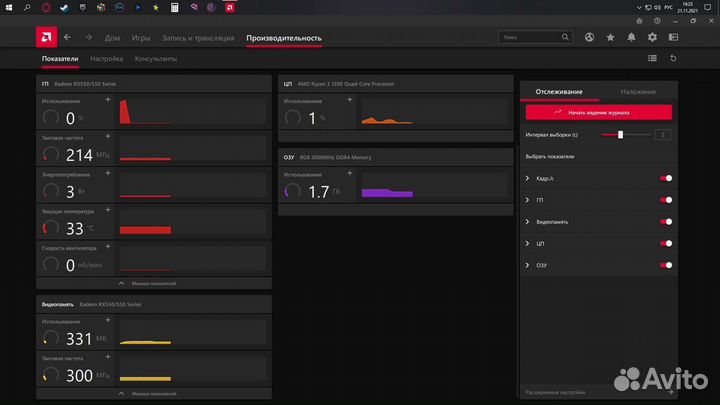This screenshot has height=405, width=720.
Task: Open the web browser globe icon
Action: click(x=589, y=37)
